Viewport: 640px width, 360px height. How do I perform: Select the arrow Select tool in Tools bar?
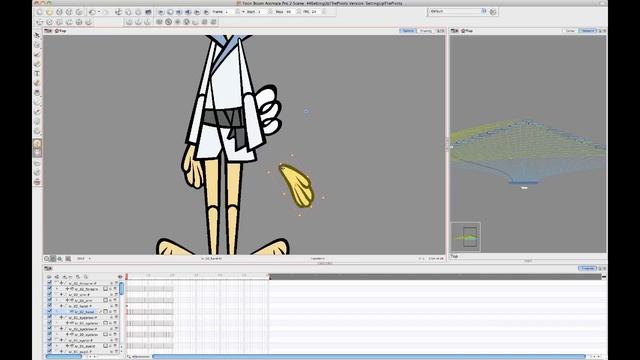point(37,36)
